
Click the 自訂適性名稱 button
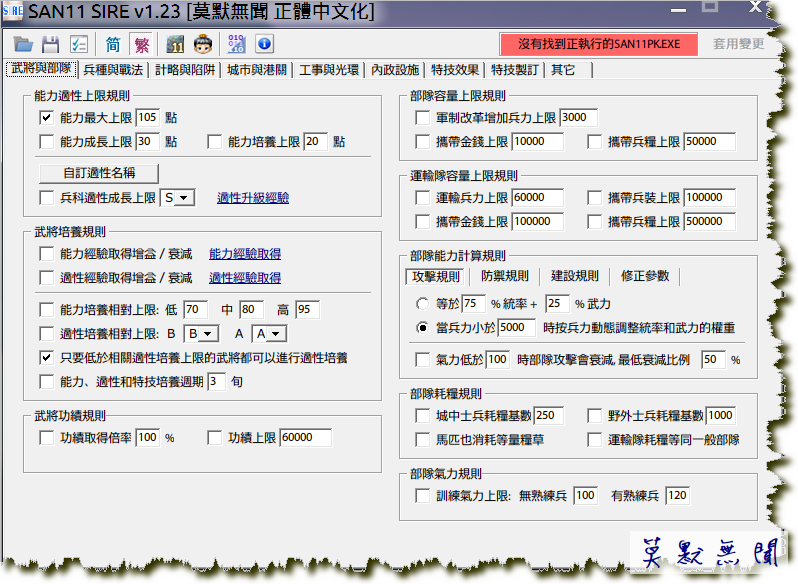[98, 172]
